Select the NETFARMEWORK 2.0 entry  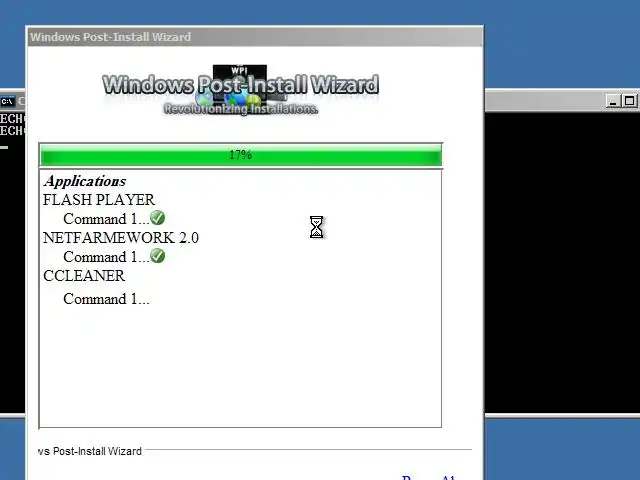coord(121,238)
